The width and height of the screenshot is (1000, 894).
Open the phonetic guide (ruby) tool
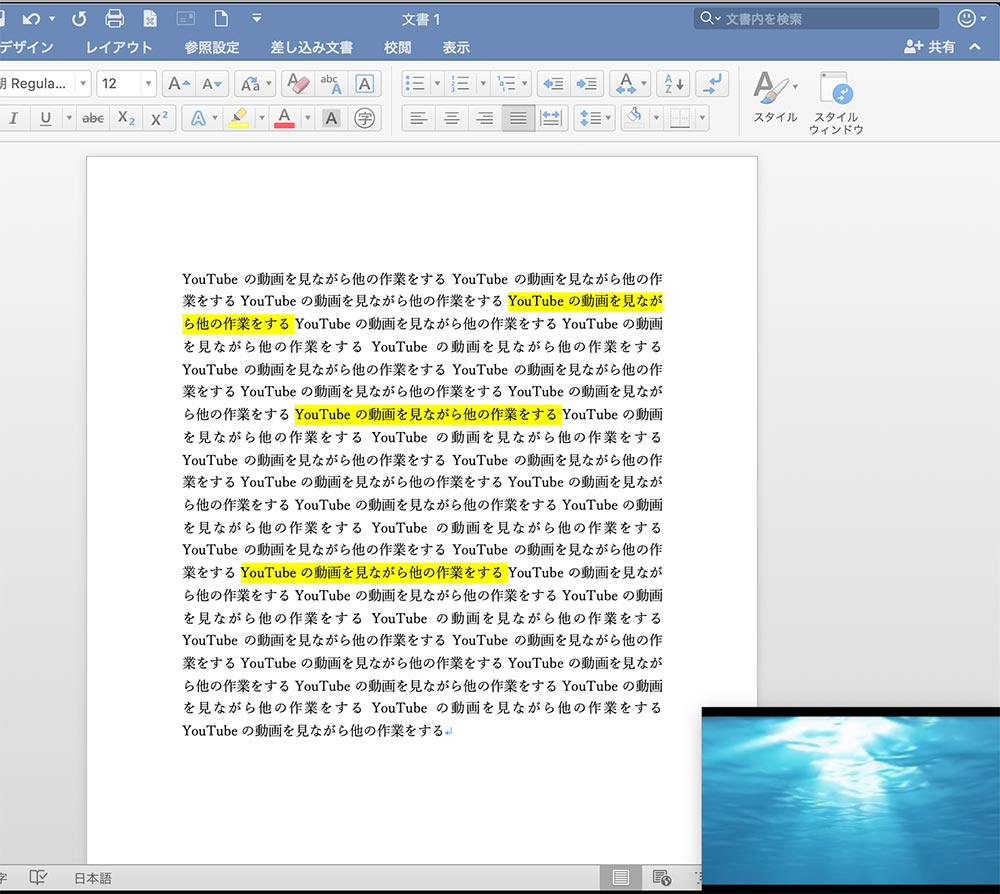point(331,84)
